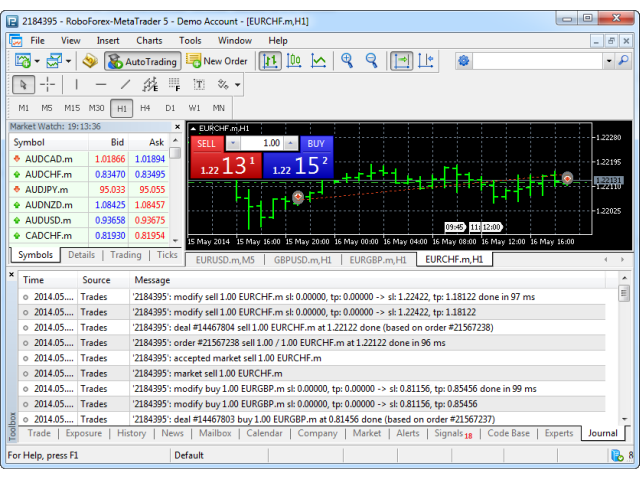This screenshot has height=480, width=640.
Task: Zoom out on the chart
Action: click(371, 61)
